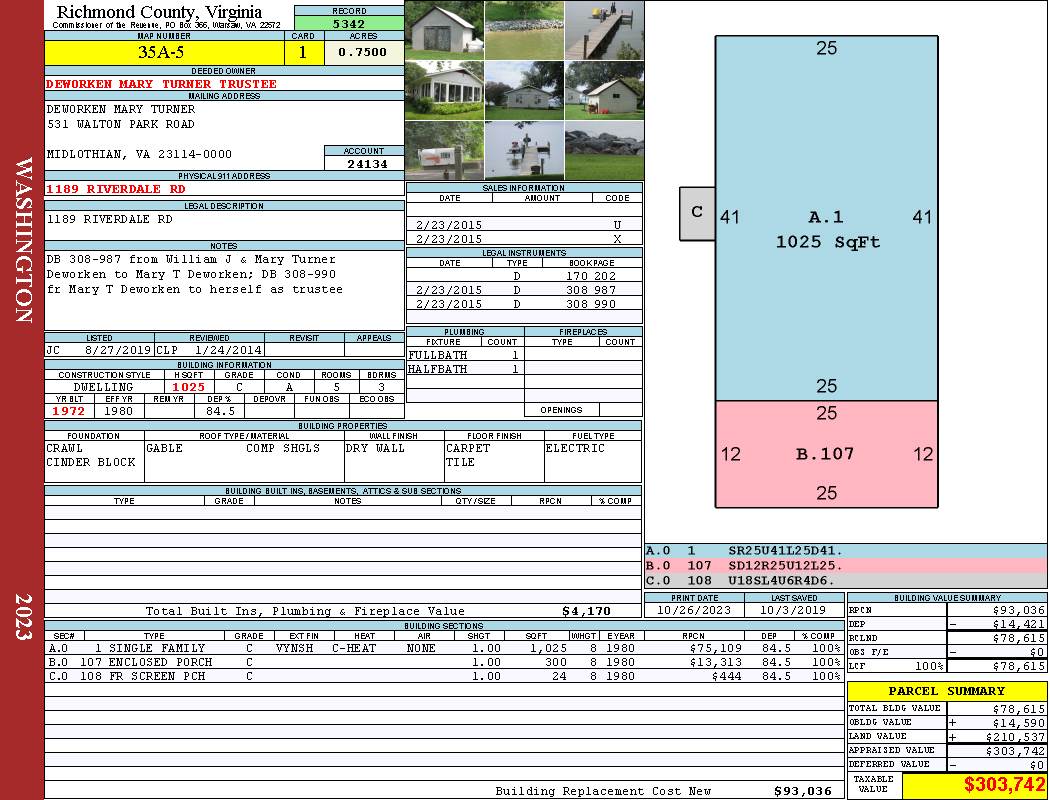1050x800 pixels.
Task: Select the gray C sketch section
Action: [697, 214]
